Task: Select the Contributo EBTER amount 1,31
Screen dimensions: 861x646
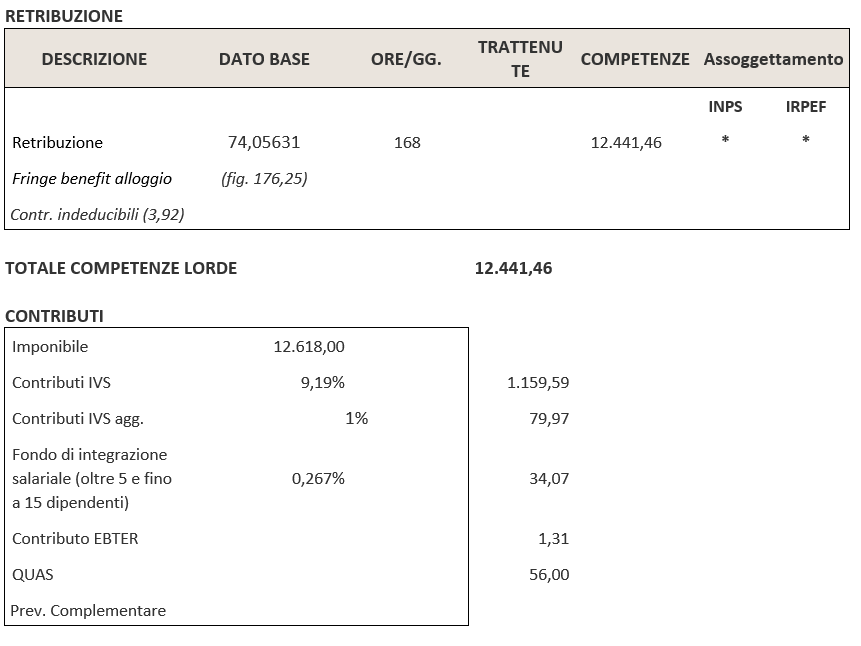Action: [553, 538]
